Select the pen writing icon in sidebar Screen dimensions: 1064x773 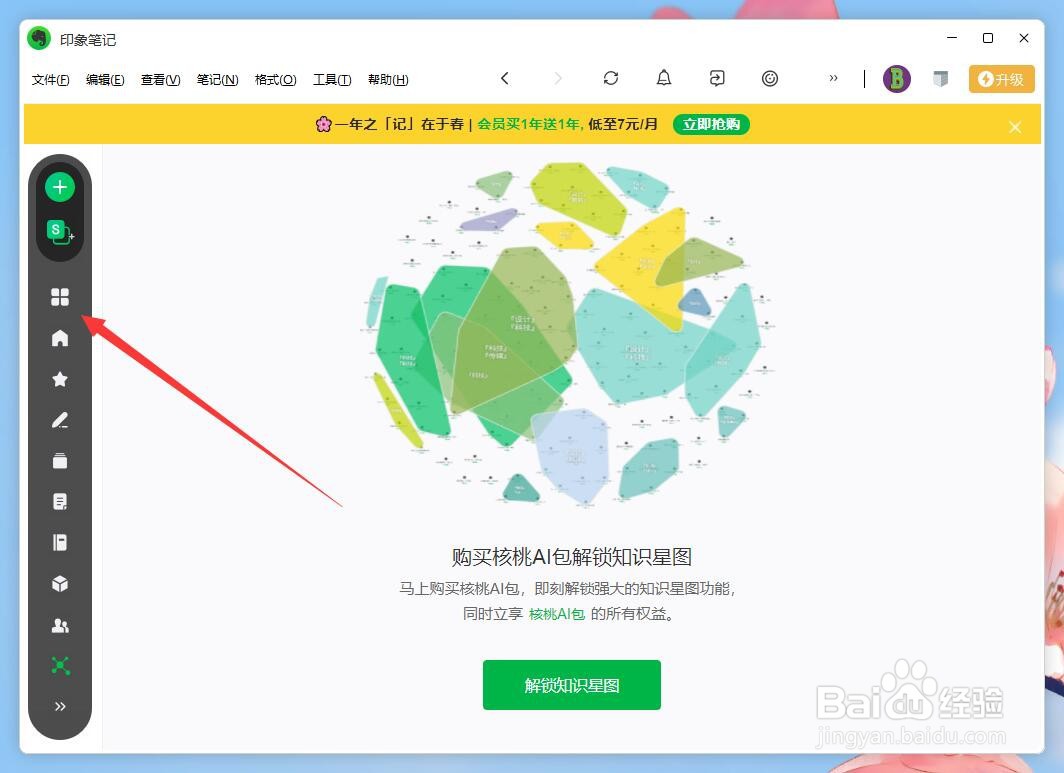pyautogui.click(x=60, y=420)
